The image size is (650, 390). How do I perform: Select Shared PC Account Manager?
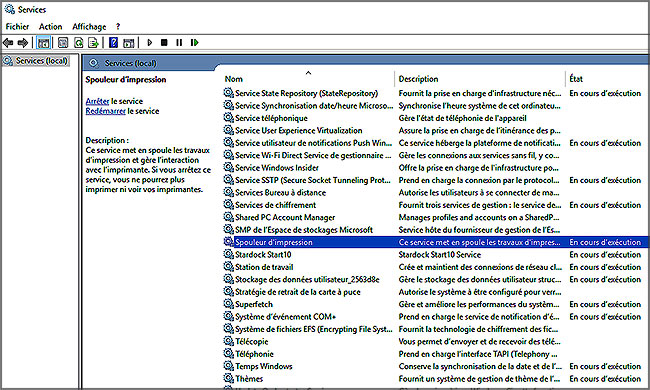pyautogui.click(x=285, y=218)
